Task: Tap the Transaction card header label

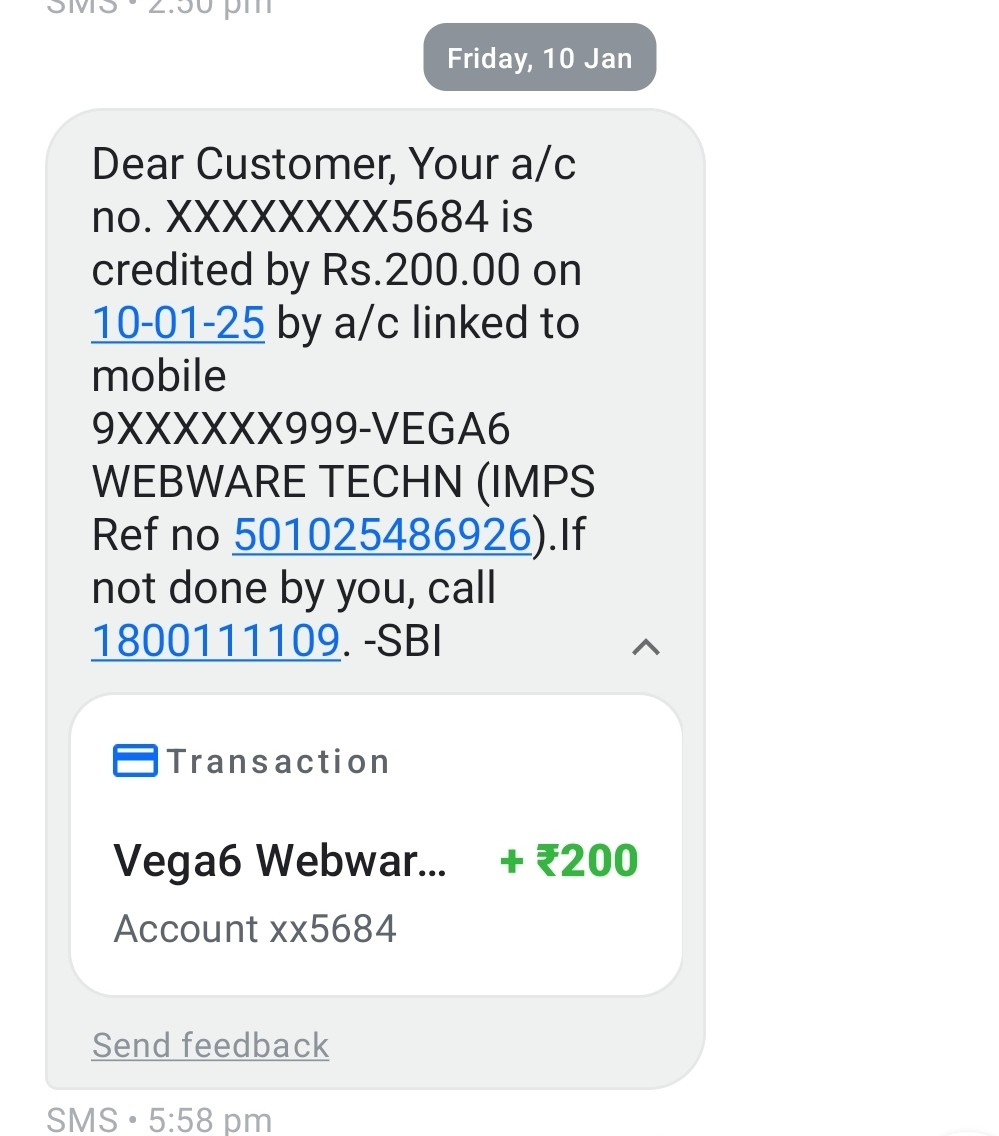Action: click(x=279, y=761)
